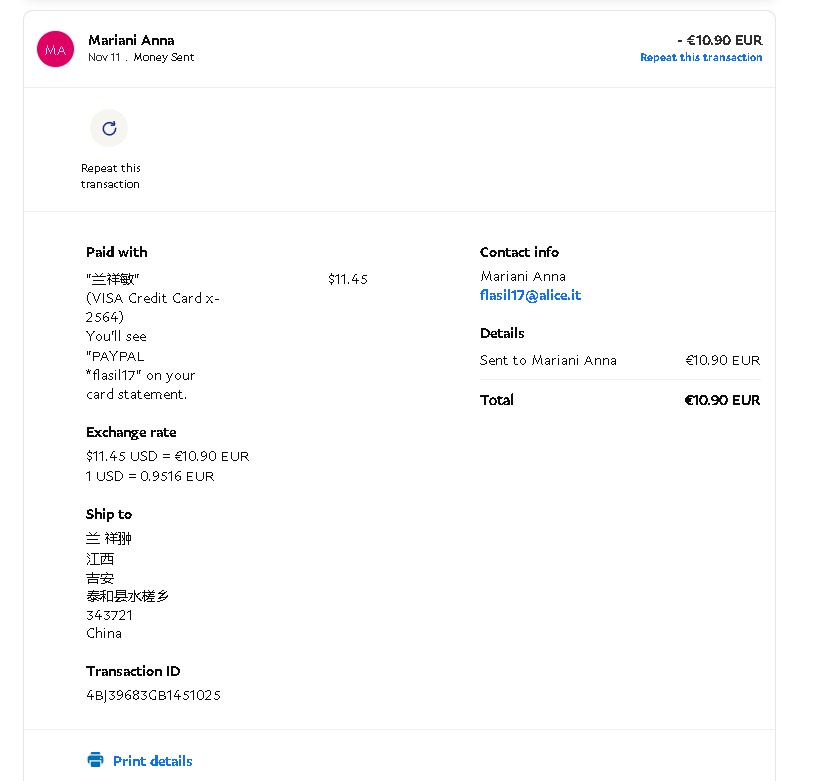Image resolution: width=830 pixels, height=781 pixels.
Task: Click the pink MA avatar circle
Action: [x=54, y=49]
